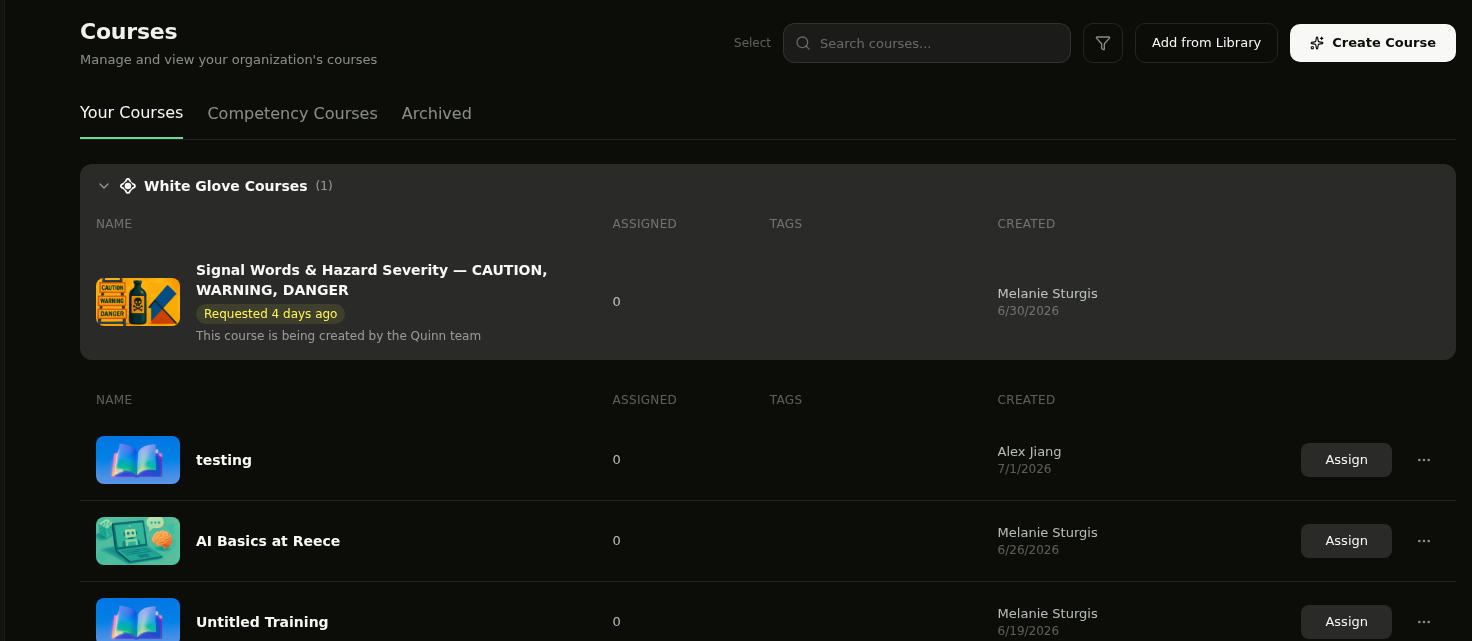1472x641 pixels.
Task: Open the testing course thumbnail
Action: [138, 460]
